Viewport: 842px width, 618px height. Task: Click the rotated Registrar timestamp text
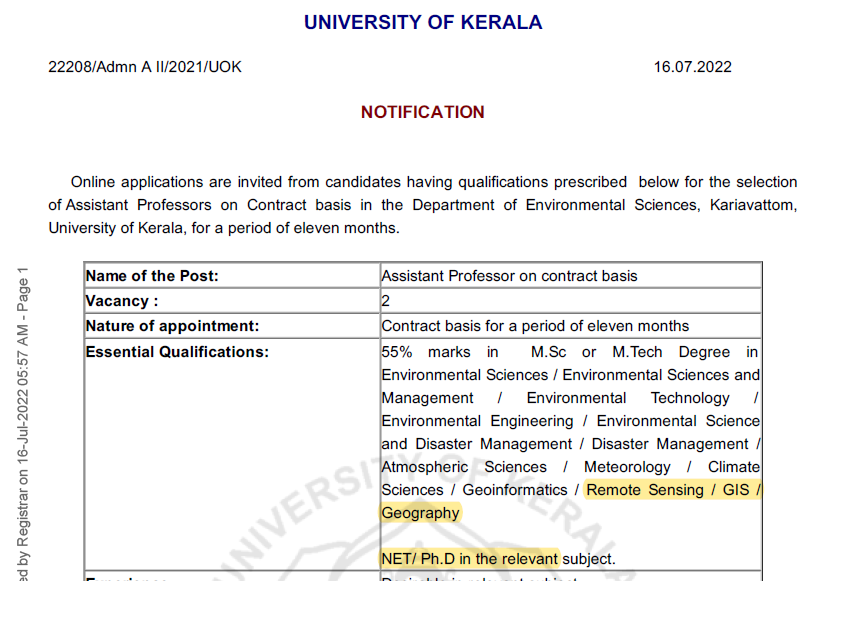[x=23, y=424]
